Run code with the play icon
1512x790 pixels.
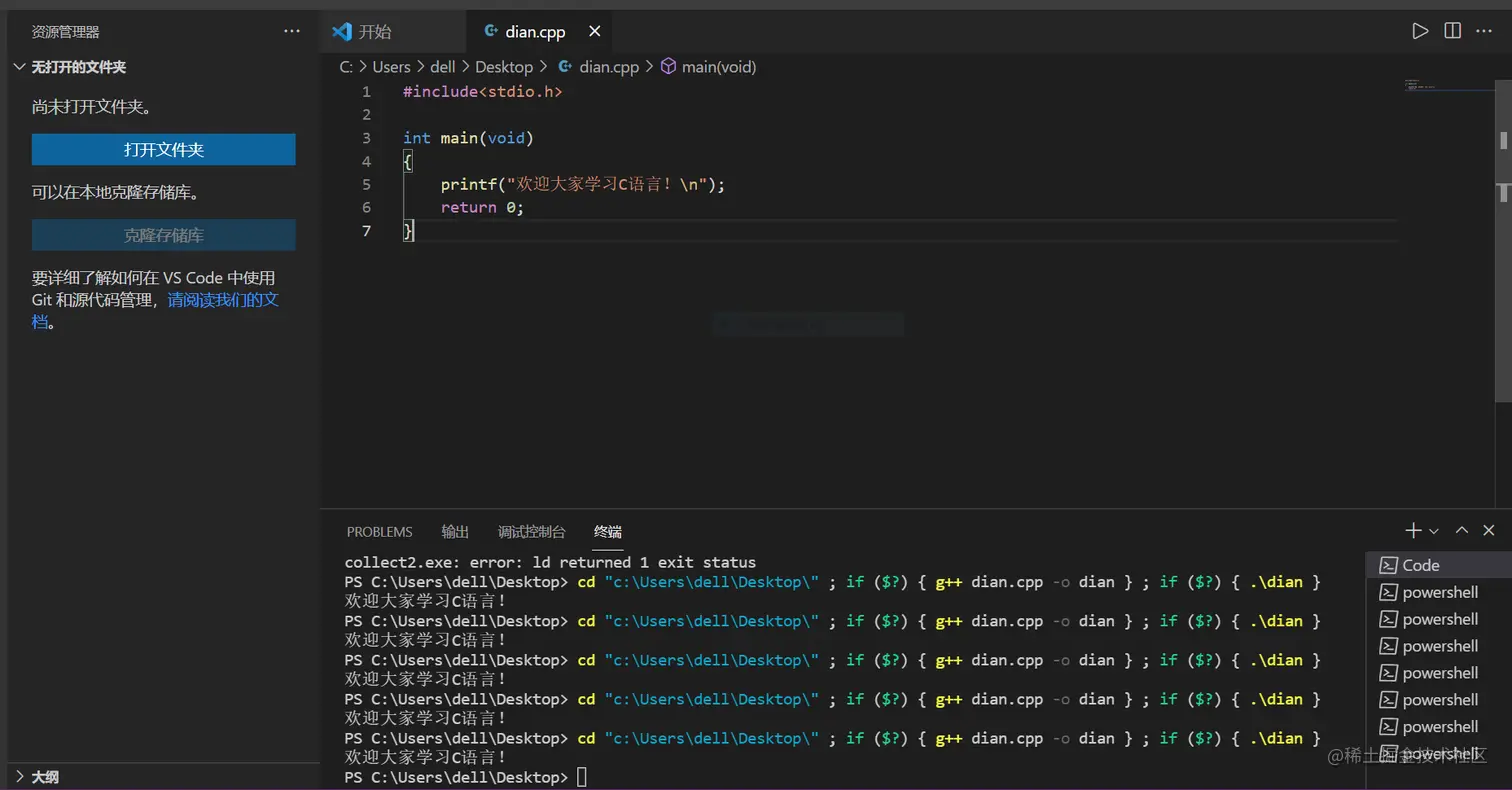click(1420, 31)
